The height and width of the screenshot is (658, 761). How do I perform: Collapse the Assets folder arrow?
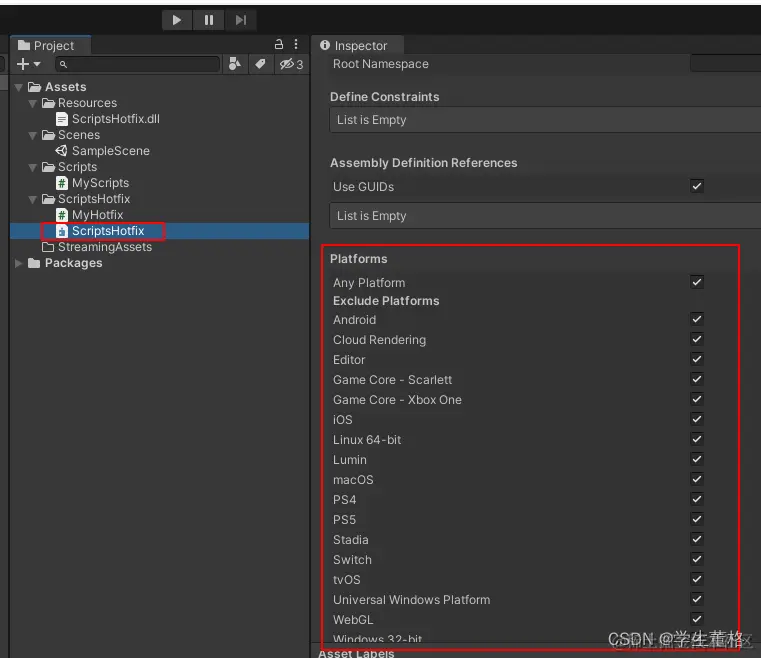19,87
